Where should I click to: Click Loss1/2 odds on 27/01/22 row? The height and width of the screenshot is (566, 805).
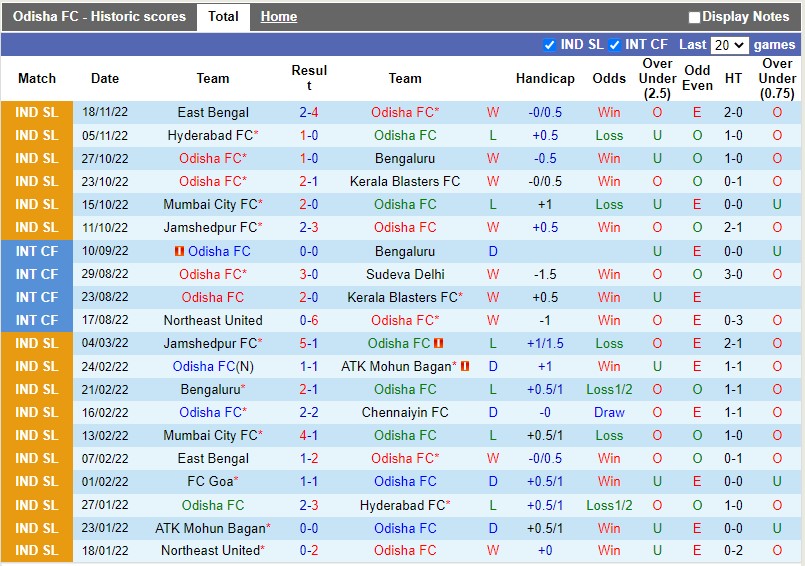(609, 505)
